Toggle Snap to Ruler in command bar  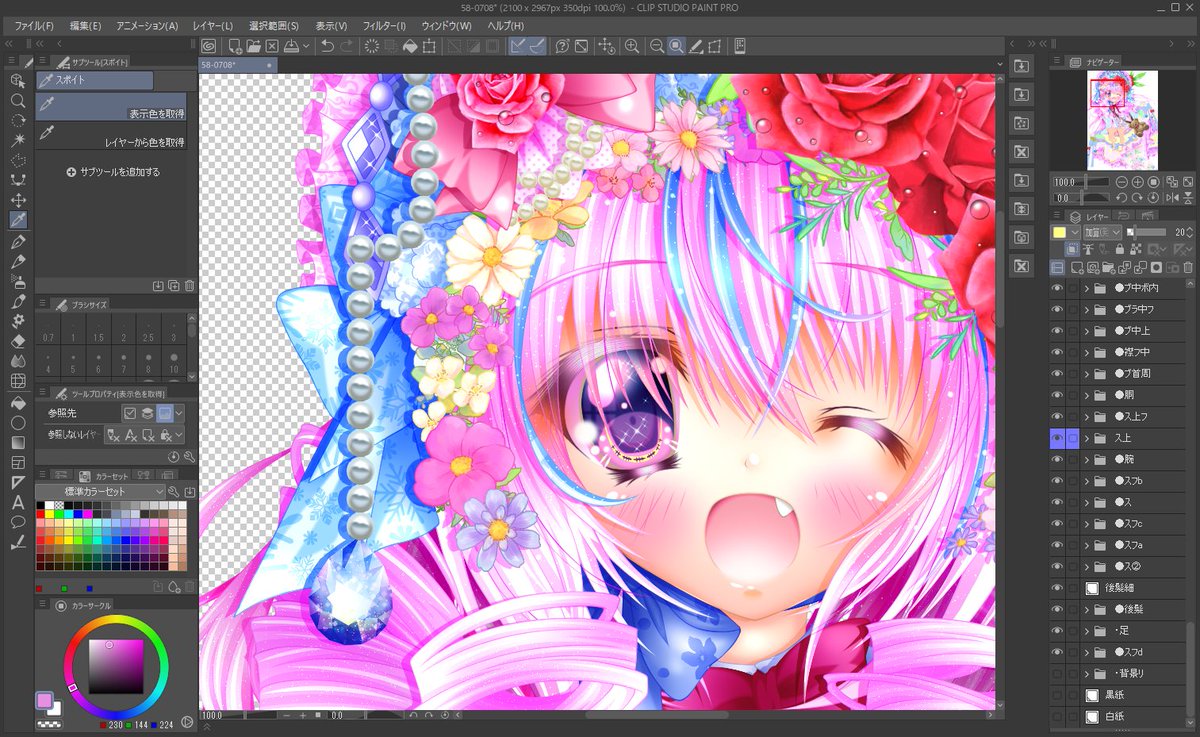point(518,46)
